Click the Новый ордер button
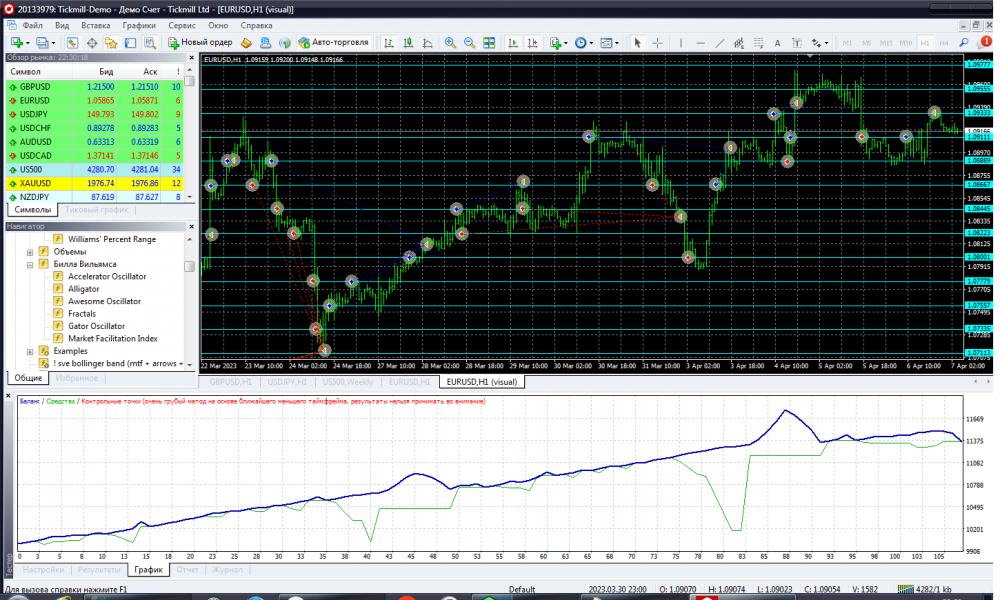 (200, 43)
